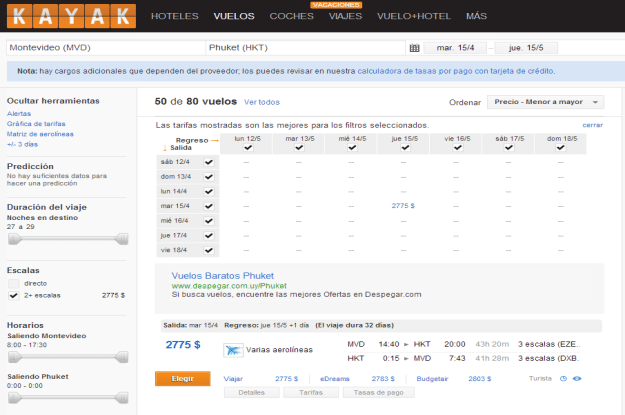Viewport: 625px width, 415px height.
Task: Uncheck the sáb 12/4 departure checkbox
Action: (209, 162)
